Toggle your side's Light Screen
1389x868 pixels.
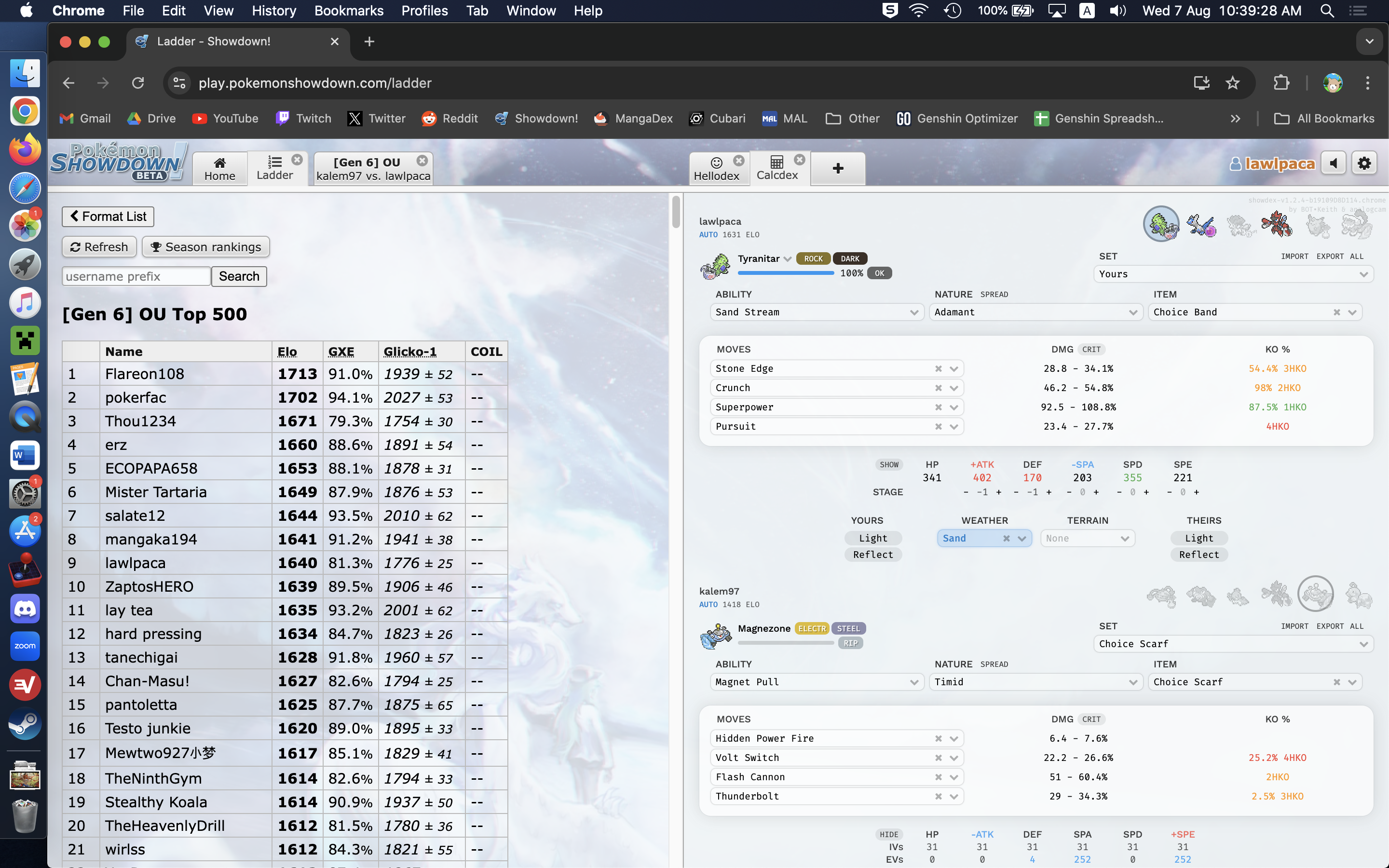[872, 538]
